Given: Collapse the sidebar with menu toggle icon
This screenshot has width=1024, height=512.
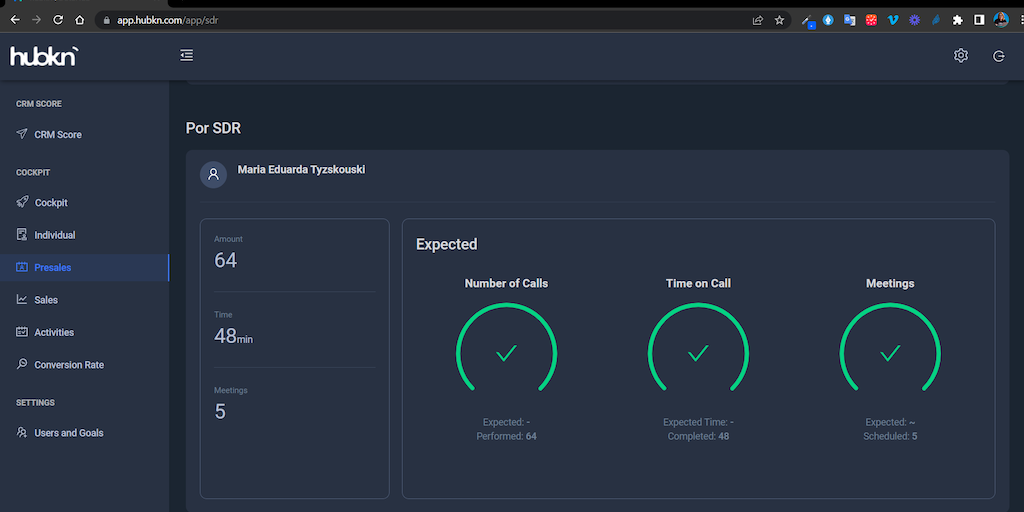Looking at the screenshot, I should click(186, 56).
